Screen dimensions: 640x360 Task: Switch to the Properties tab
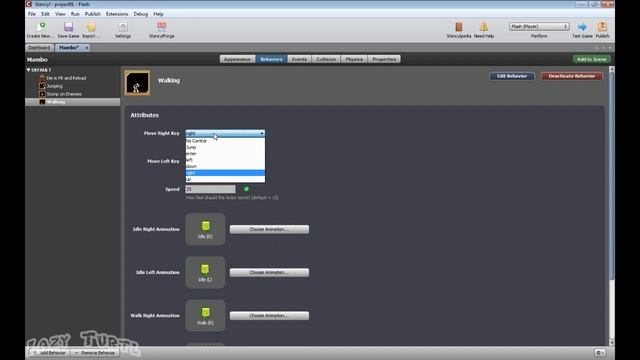pyautogui.click(x=384, y=59)
